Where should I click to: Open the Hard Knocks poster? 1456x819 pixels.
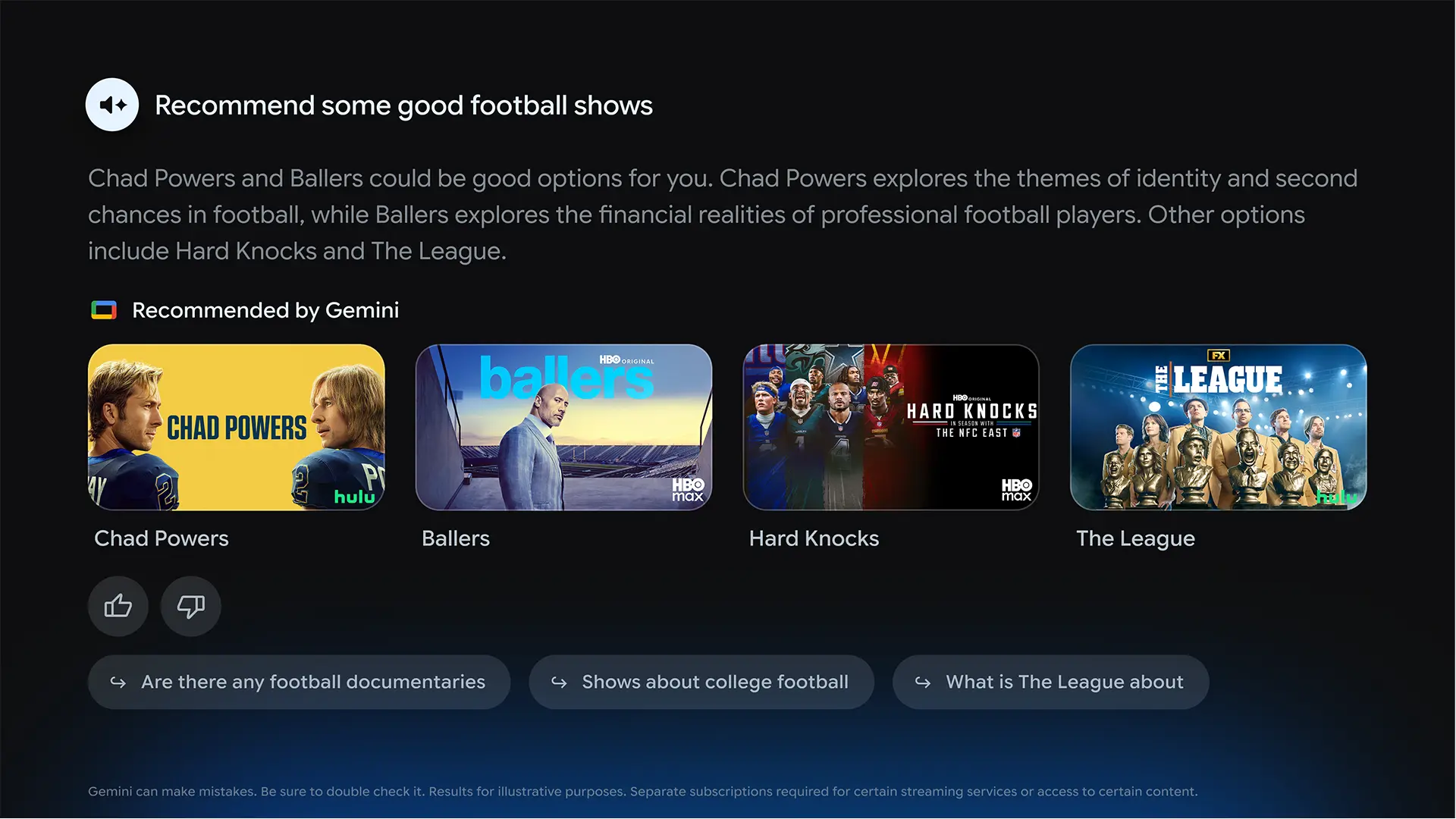click(x=891, y=427)
